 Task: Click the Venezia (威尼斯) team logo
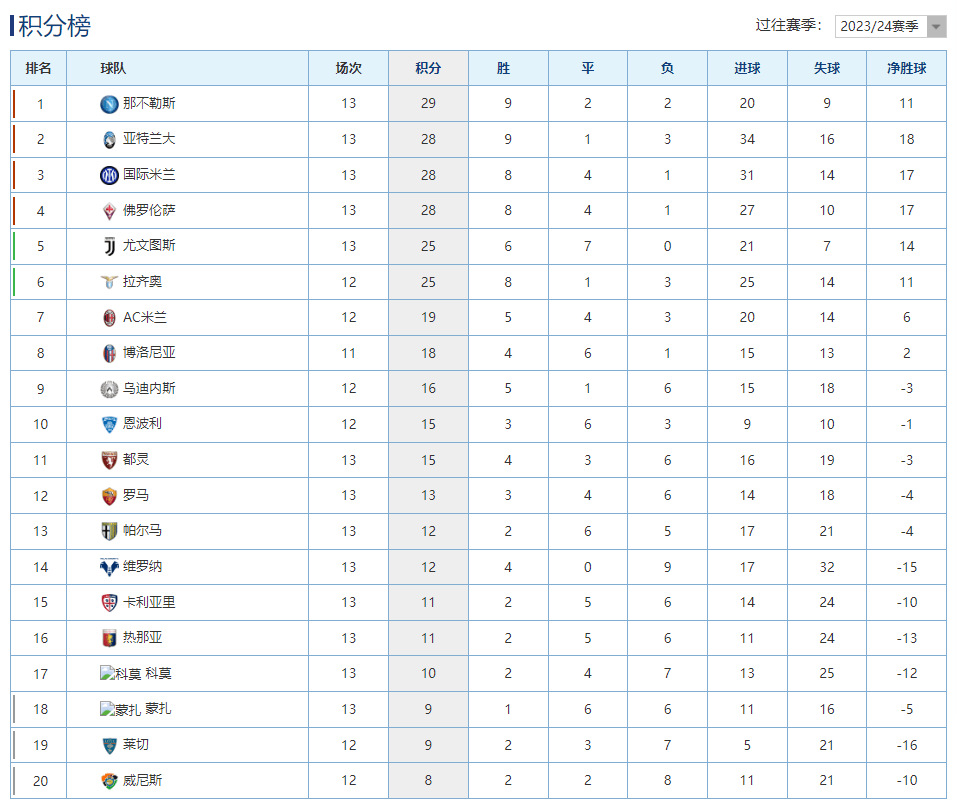[x=109, y=781]
